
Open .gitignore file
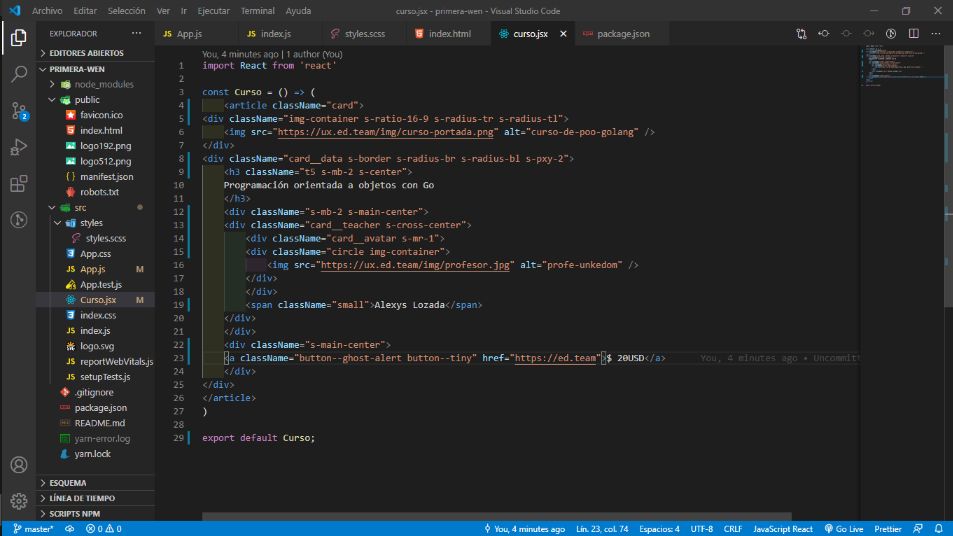pos(95,392)
